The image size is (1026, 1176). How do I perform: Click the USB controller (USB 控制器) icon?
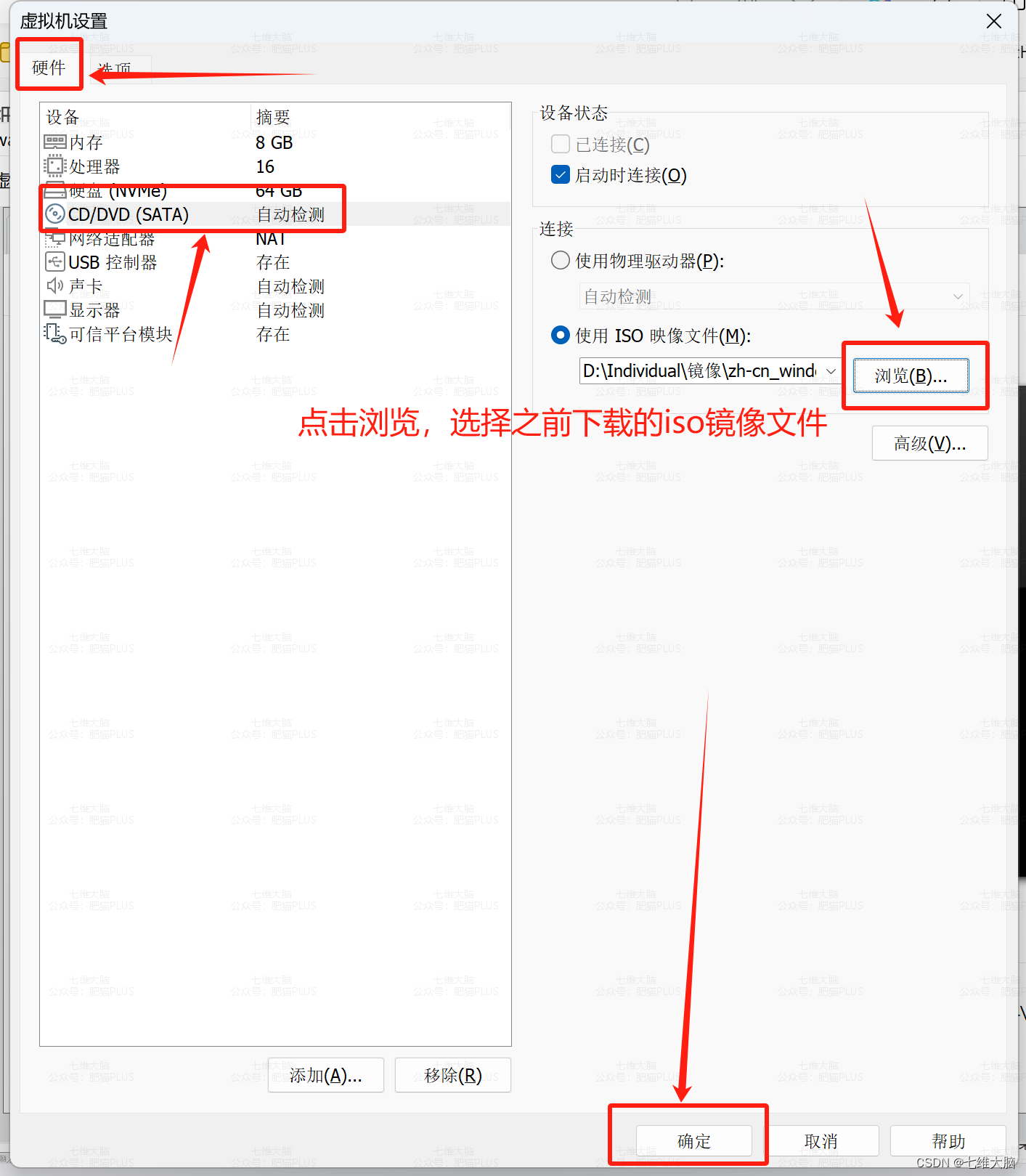point(55,262)
